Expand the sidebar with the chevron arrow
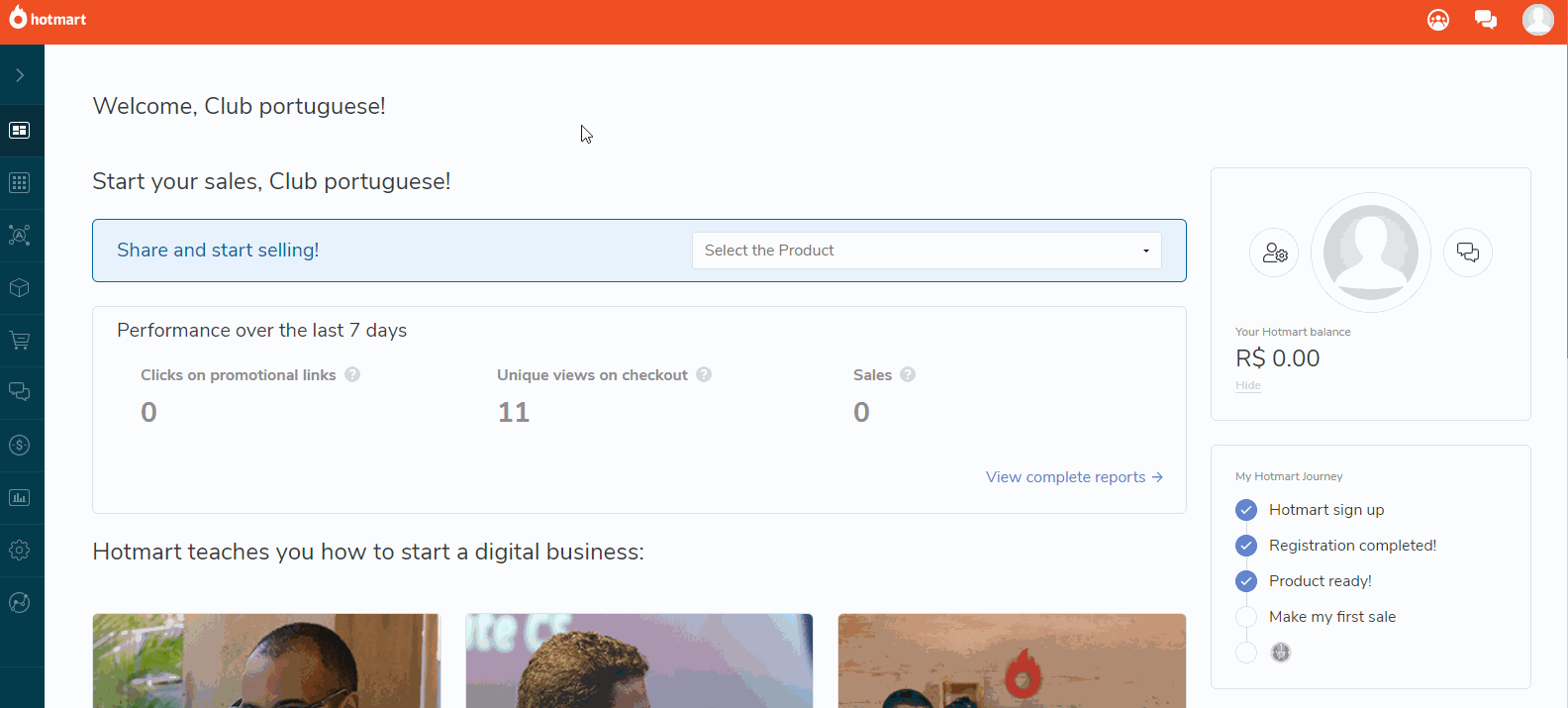Image resolution: width=1568 pixels, height=708 pixels. pos(20,75)
